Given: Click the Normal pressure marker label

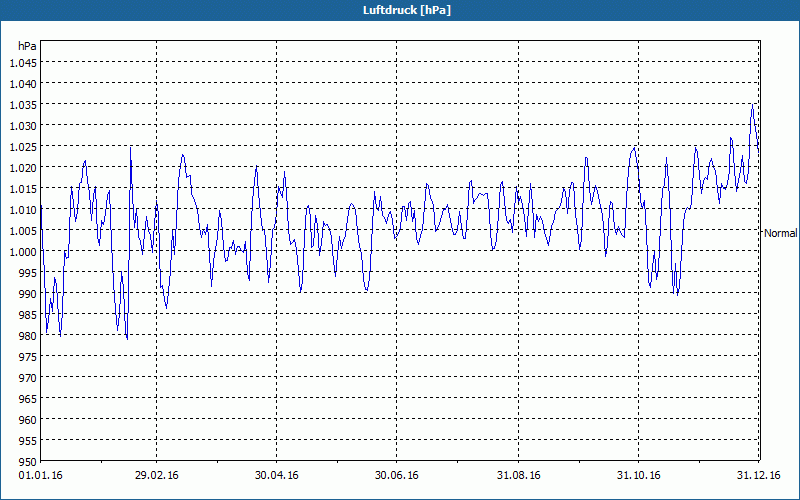Looking at the screenshot, I should point(780,233).
